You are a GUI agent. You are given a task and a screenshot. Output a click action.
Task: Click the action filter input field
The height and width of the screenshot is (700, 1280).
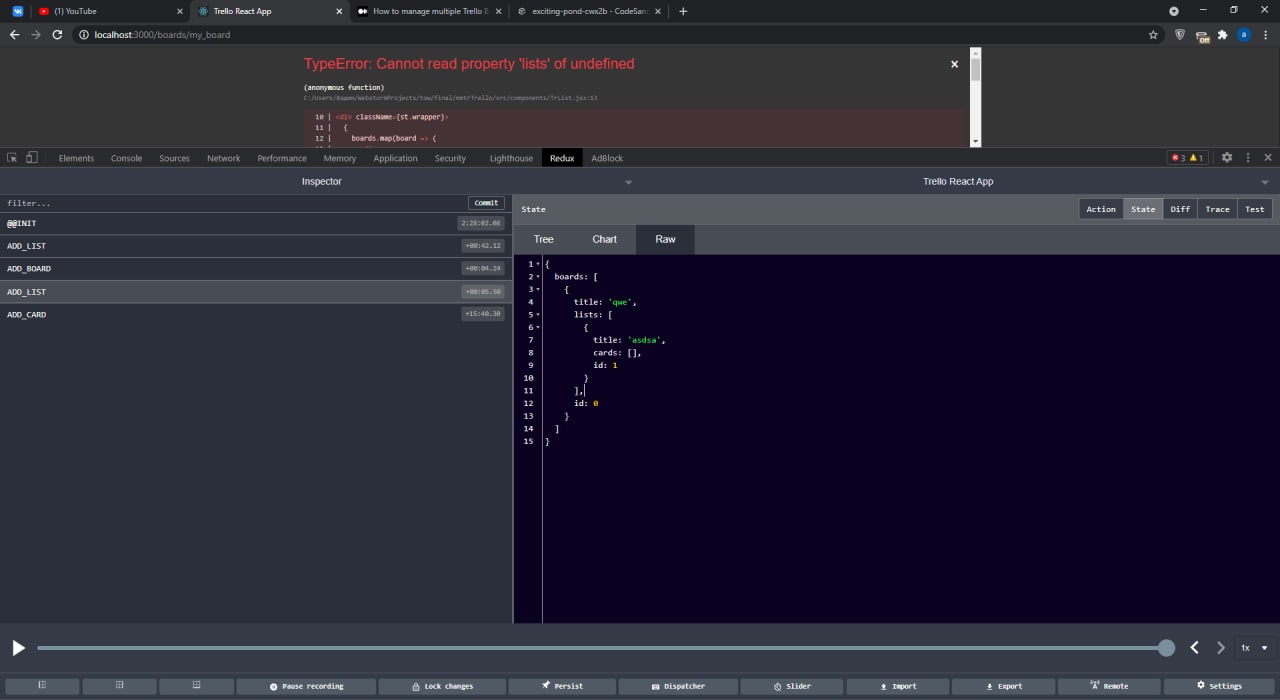pos(232,203)
